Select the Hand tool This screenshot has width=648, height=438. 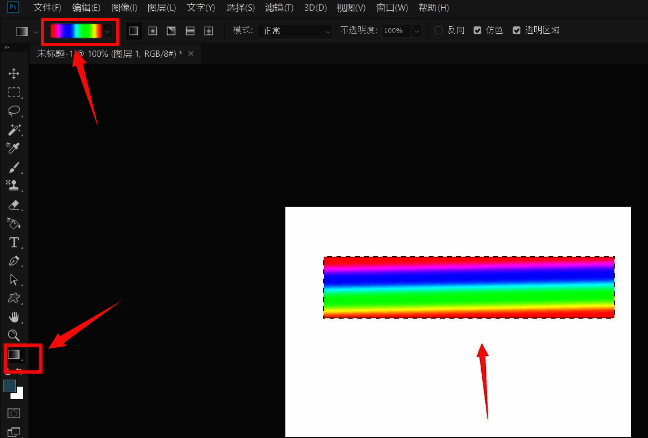tap(14, 316)
